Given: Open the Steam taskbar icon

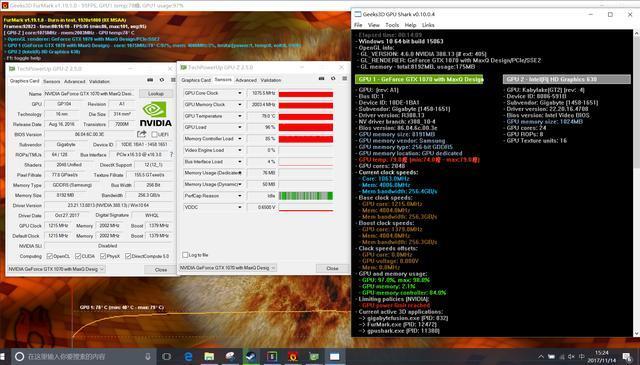Looking at the screenshot, I should [x=251, y=356].
